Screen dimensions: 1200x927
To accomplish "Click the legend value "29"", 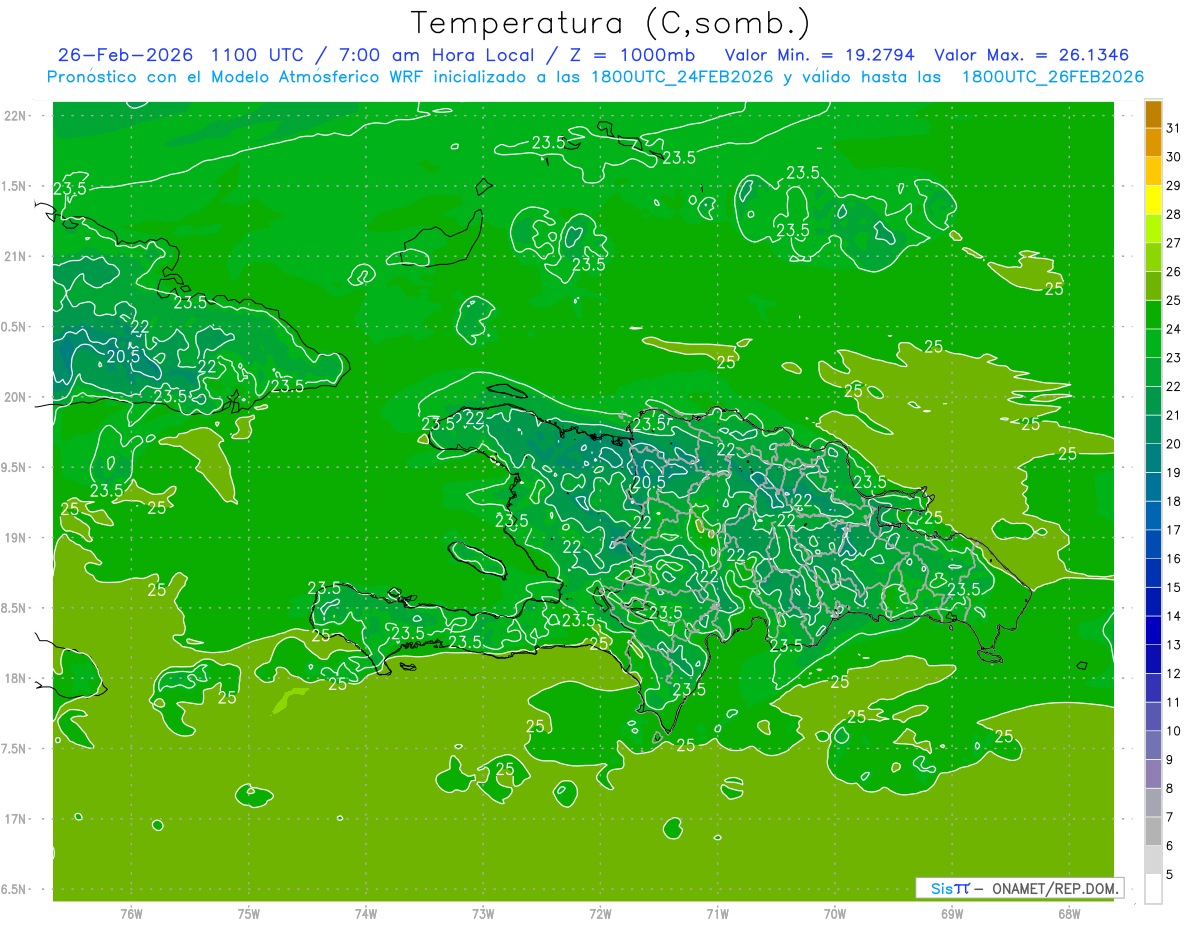I will click(1174, 185).
